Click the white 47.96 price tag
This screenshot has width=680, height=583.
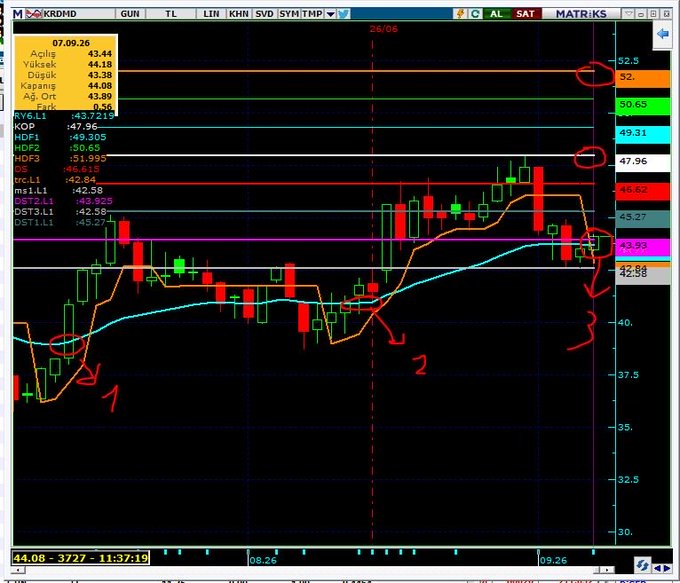(x=643, y=163)
